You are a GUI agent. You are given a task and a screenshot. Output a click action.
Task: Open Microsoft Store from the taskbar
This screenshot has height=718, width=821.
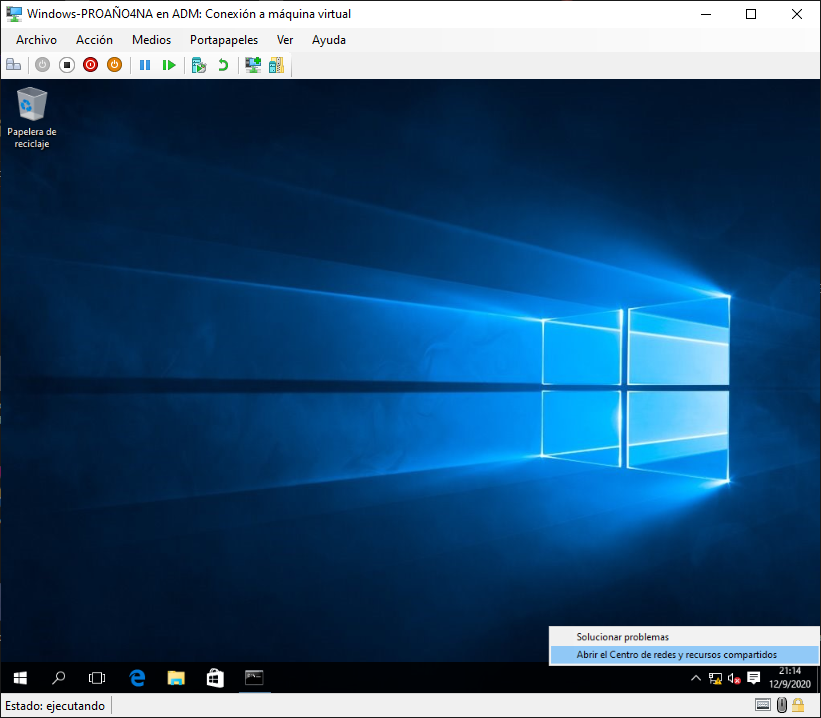click(x=215, y=678)
